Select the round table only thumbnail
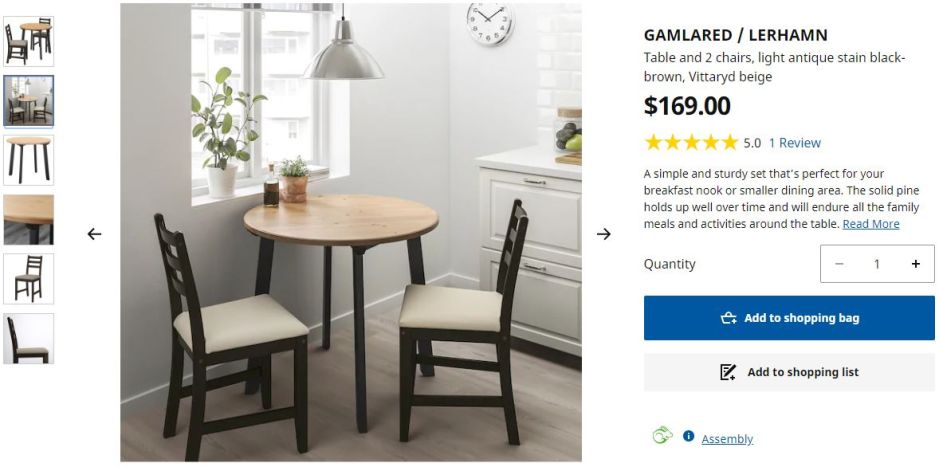The height and width of the screenshot is (467, 939). pos(29,160)
